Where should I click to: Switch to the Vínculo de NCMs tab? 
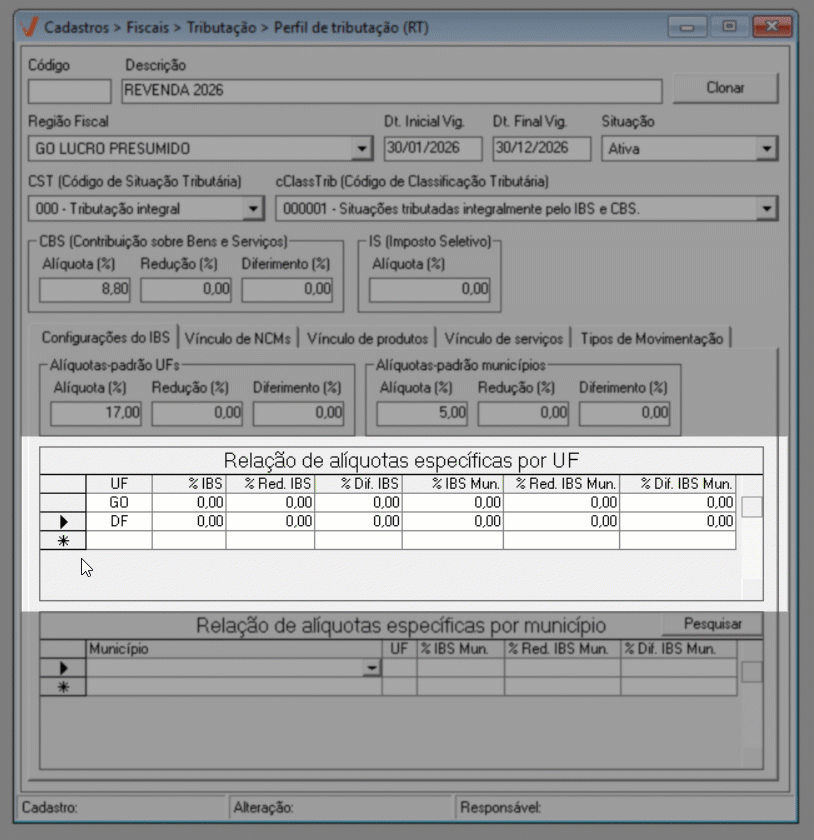click(x=240, y=338)
